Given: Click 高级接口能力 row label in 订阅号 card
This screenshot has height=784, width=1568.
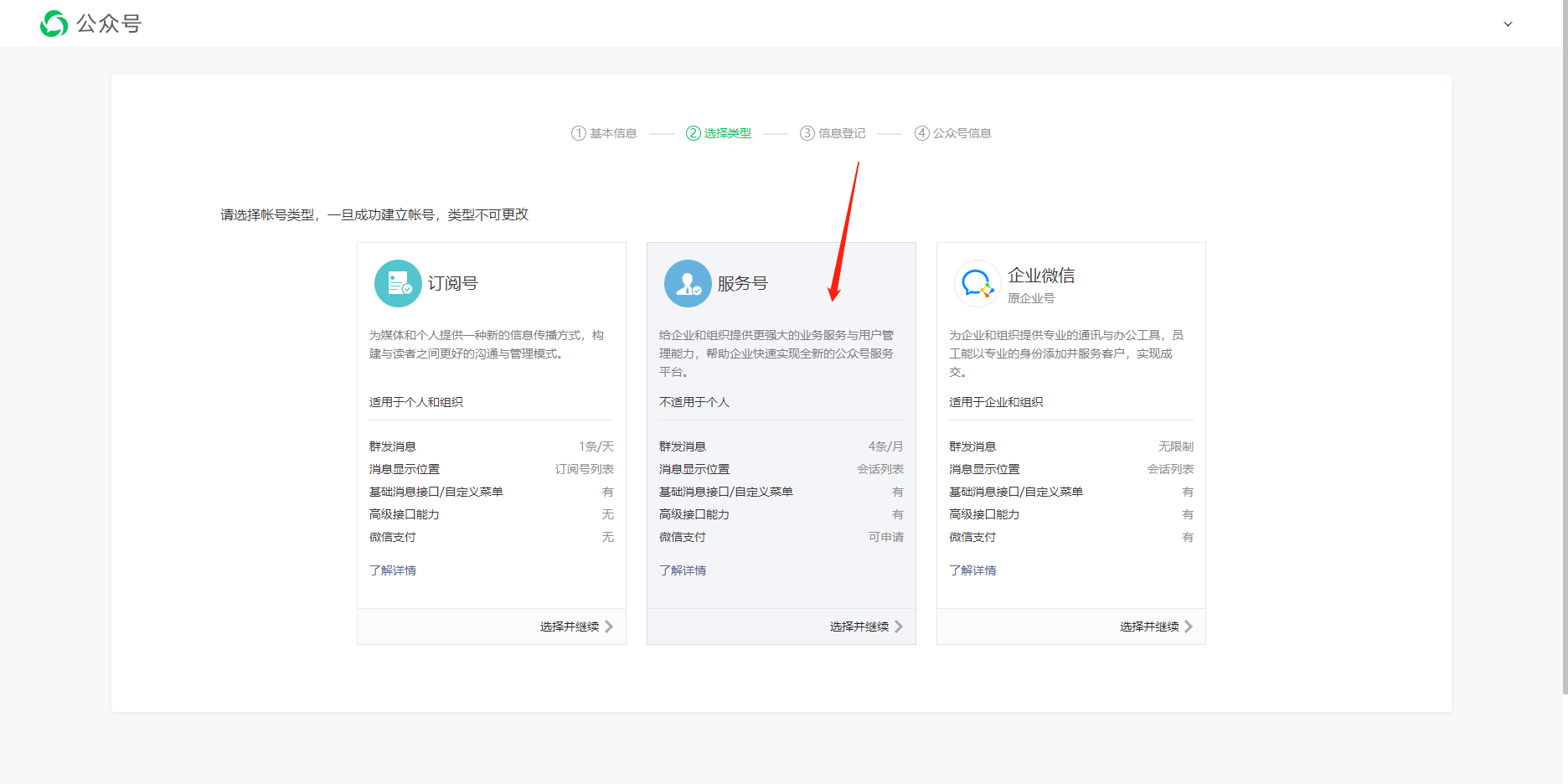Looking at the screenshot, I should [x=405, y=514].
